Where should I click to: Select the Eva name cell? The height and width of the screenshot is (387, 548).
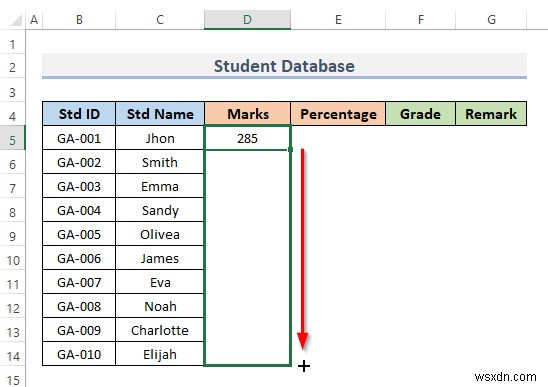pyautogui.click(x=160, y=282)
